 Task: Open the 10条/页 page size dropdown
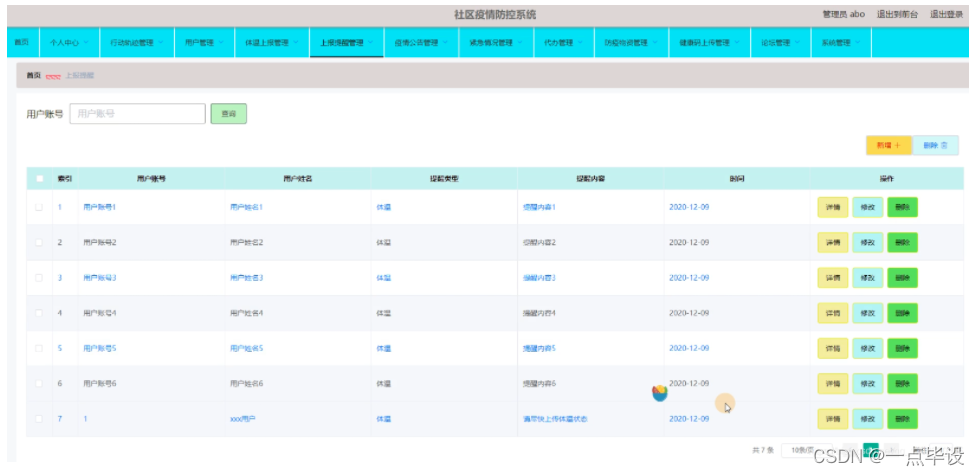(806, 450)
